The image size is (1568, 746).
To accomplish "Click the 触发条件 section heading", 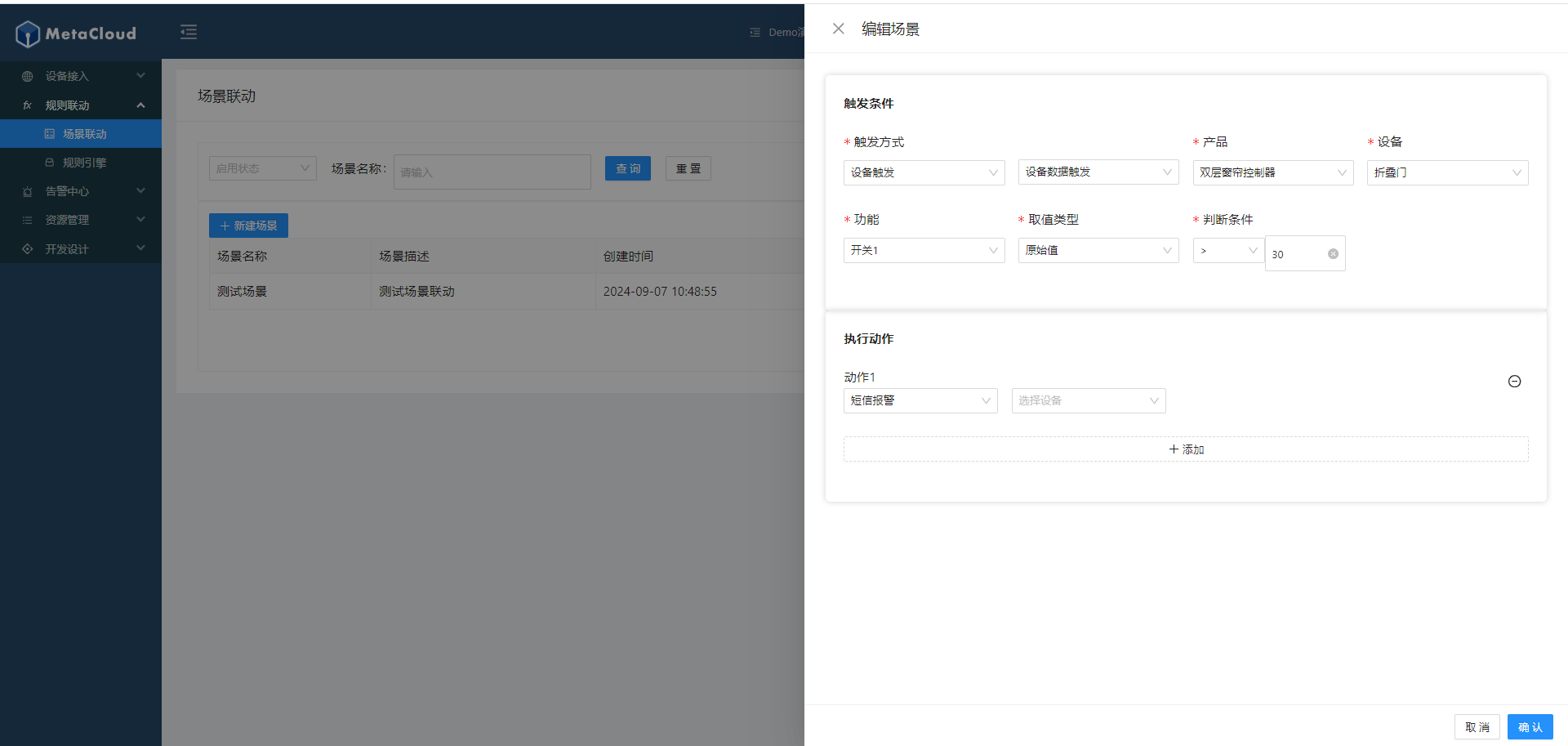I will 868,104.
